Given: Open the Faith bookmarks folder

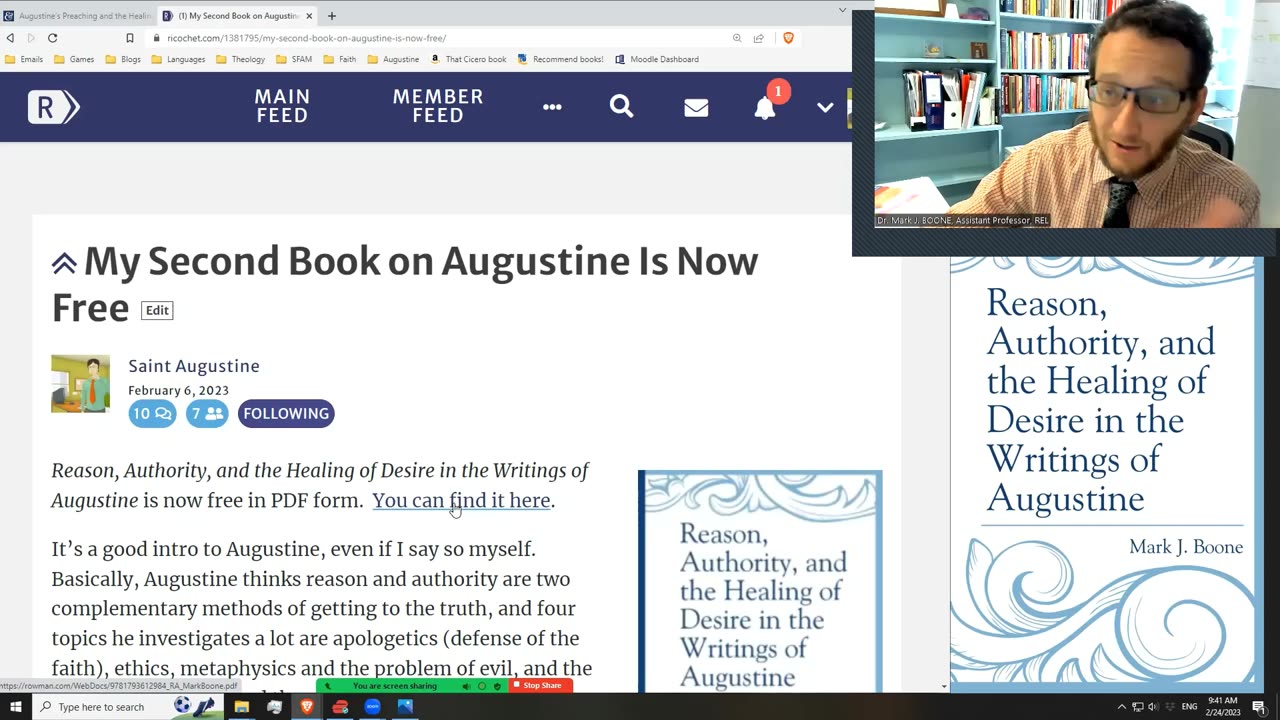Looking at the screenshot, I should (339, 59).
